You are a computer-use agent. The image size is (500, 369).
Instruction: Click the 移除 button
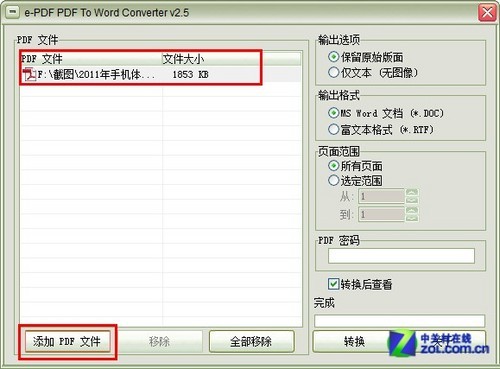159,341
